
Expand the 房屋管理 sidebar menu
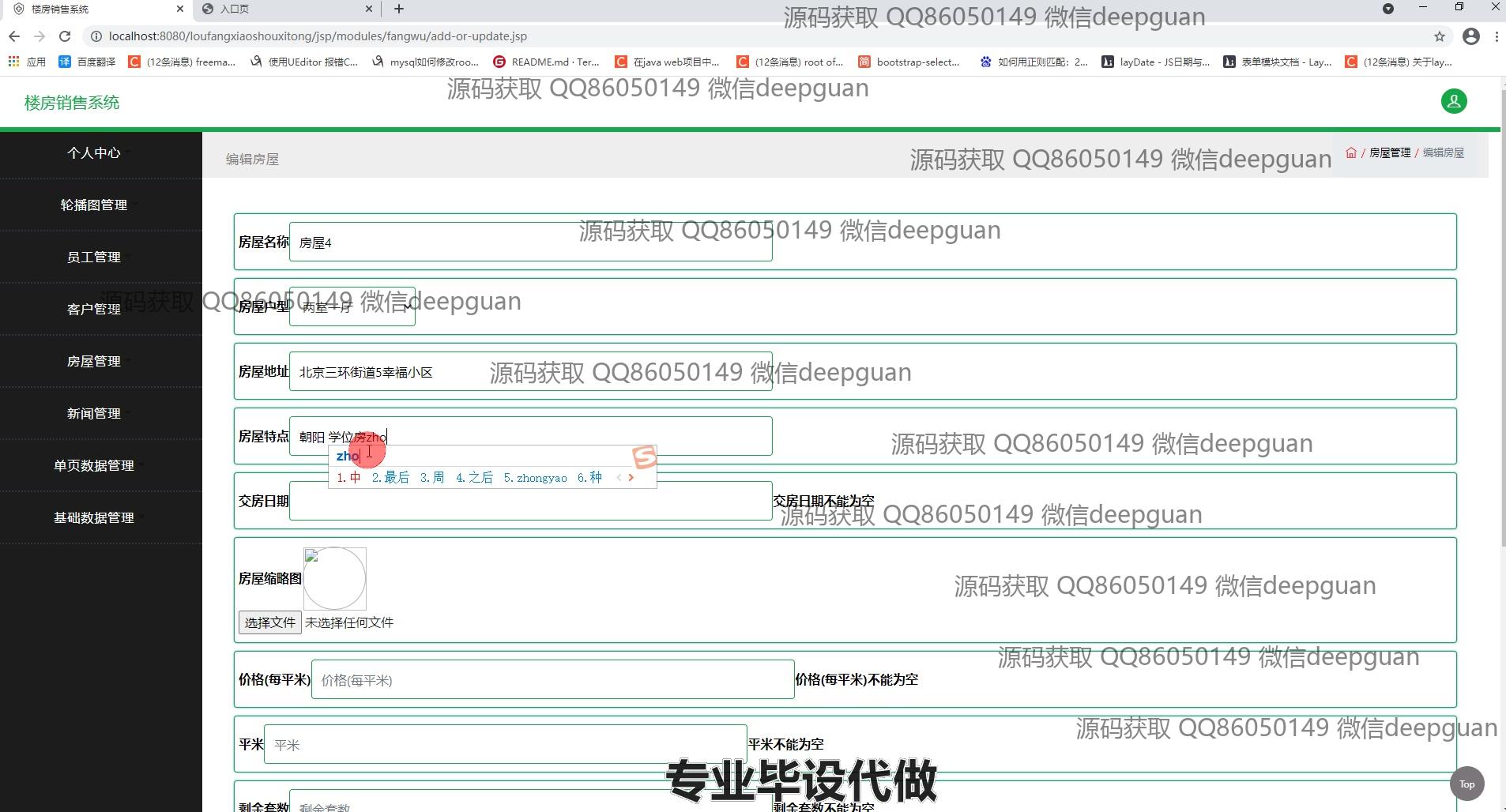click(x=94, y=361)
